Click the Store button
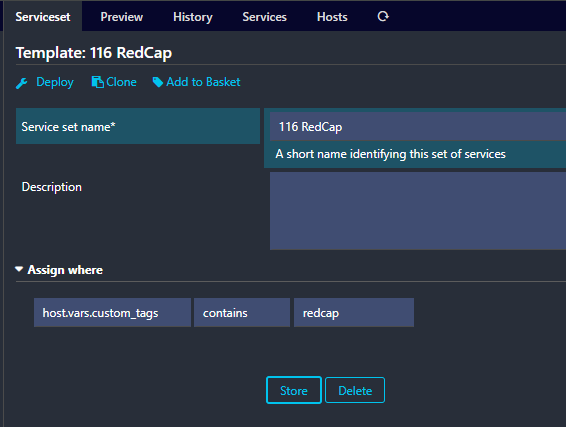 click(294, 390)
